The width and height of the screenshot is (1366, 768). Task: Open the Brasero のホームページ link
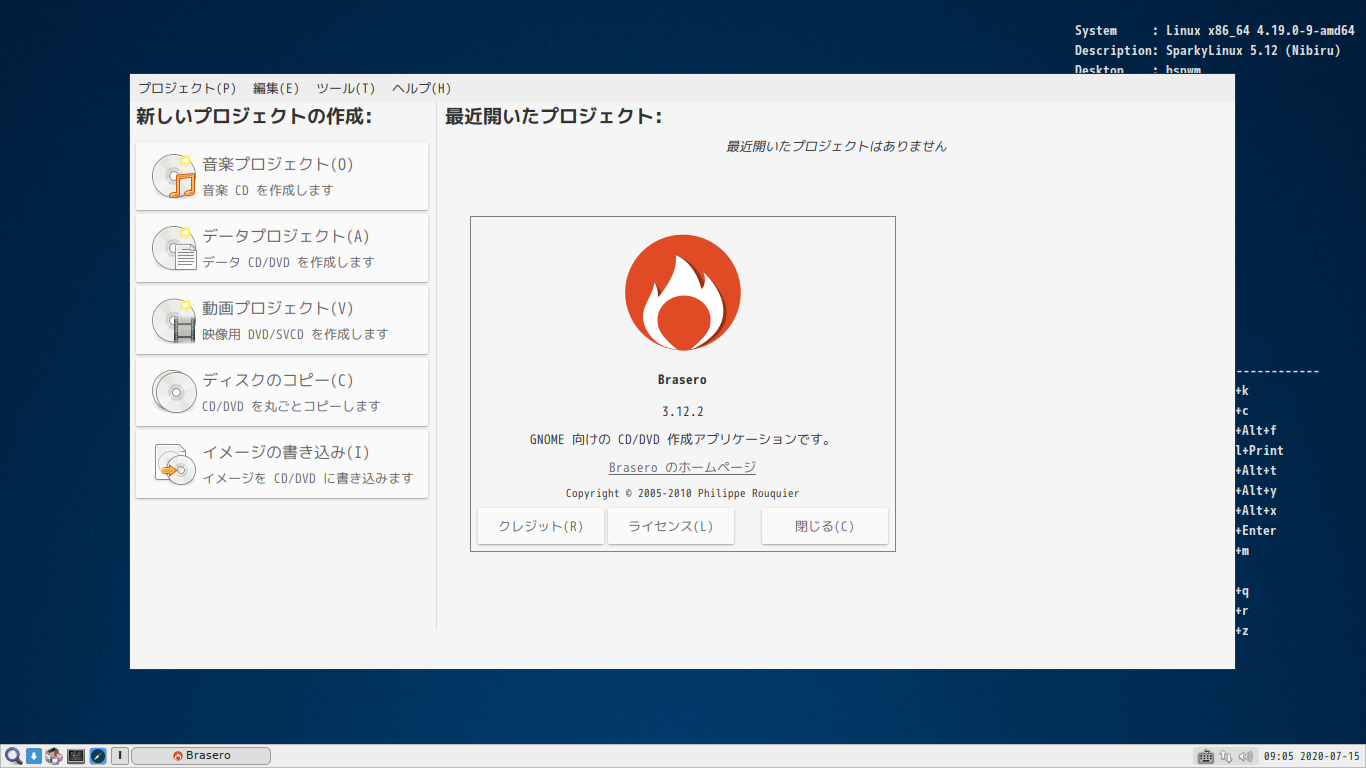[x=683, y=467]
